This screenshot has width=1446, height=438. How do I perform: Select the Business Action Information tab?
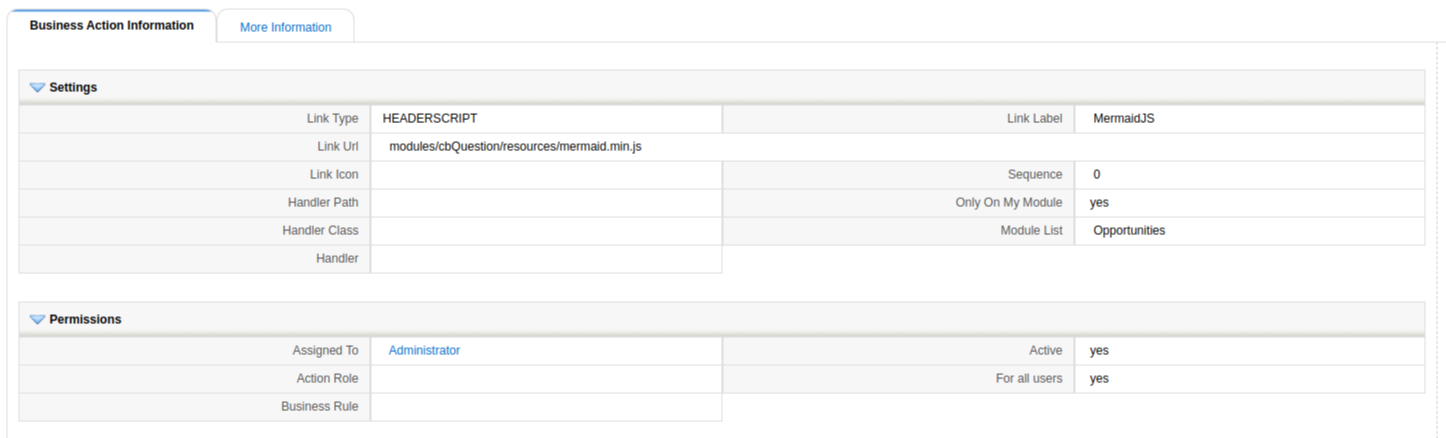coord(111,26)
